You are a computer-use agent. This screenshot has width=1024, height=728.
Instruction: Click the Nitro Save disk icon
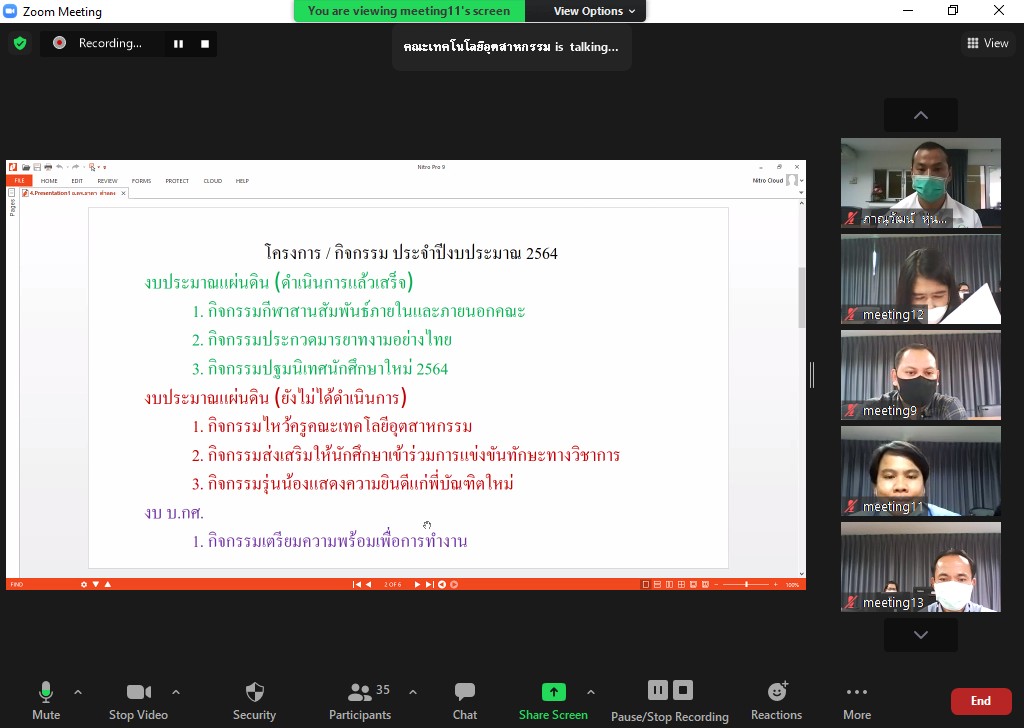click(37, 167)
